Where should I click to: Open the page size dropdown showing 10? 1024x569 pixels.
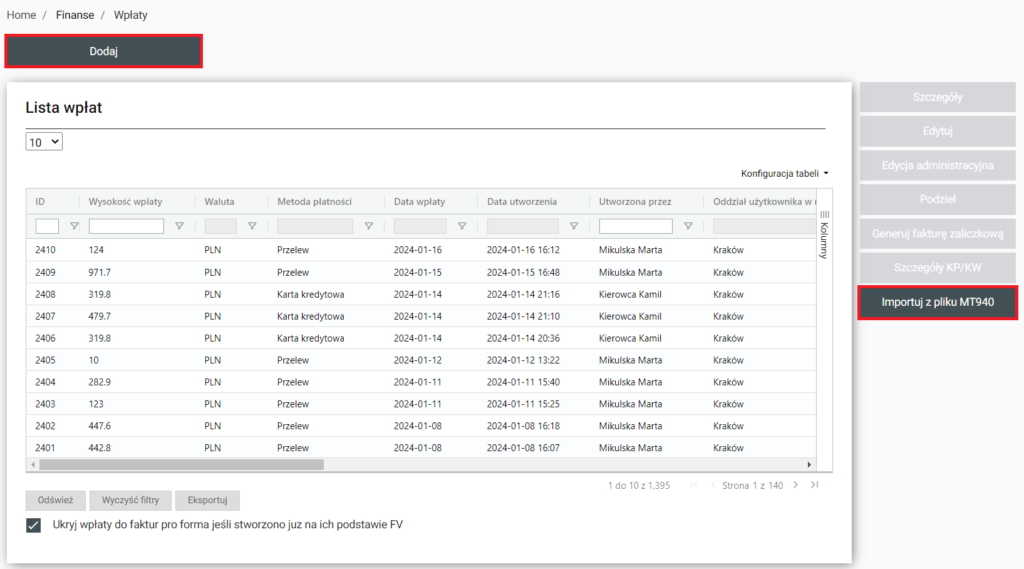(44, 142)
